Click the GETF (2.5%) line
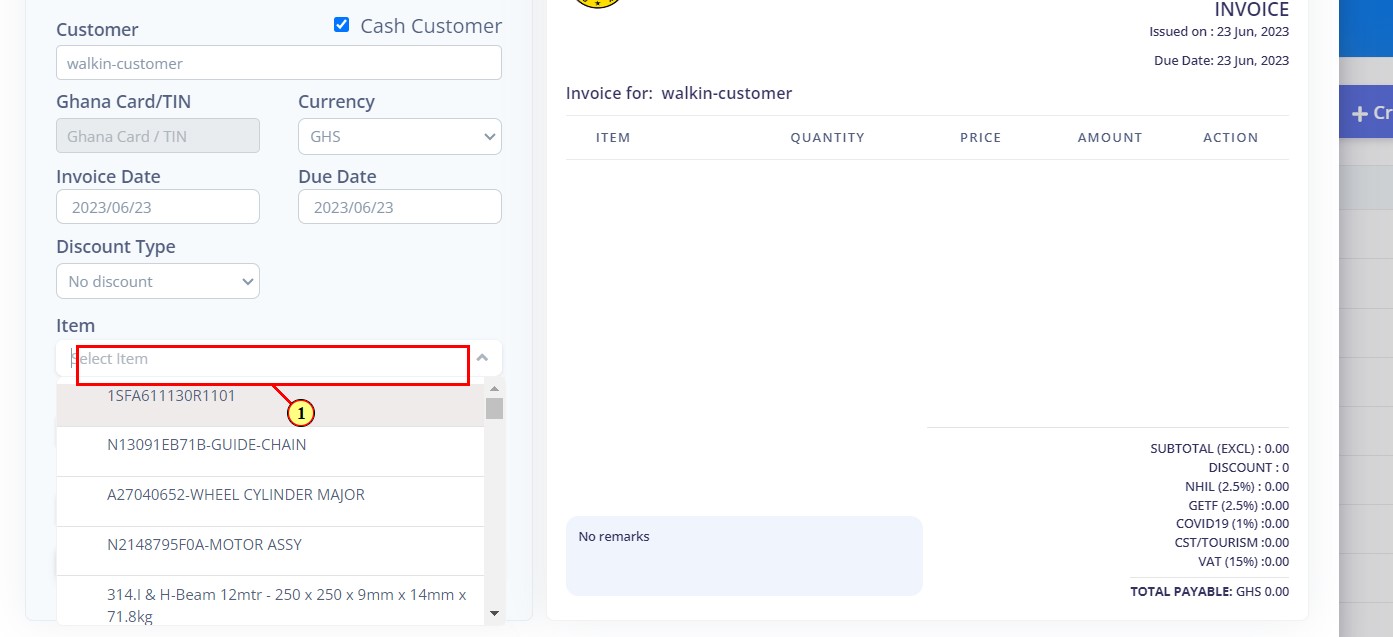 click(1238, 506)
